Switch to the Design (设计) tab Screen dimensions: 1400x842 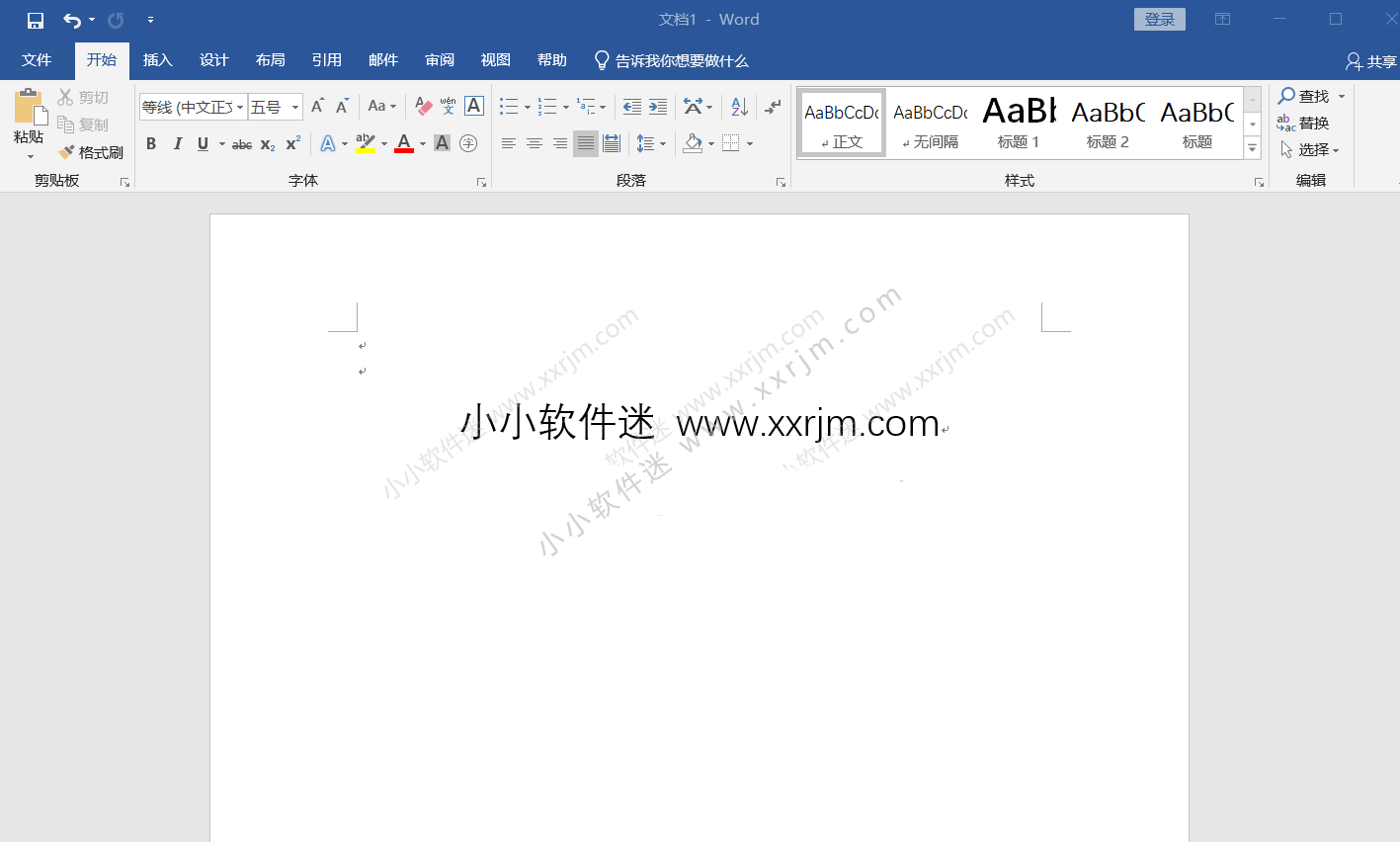214,60
